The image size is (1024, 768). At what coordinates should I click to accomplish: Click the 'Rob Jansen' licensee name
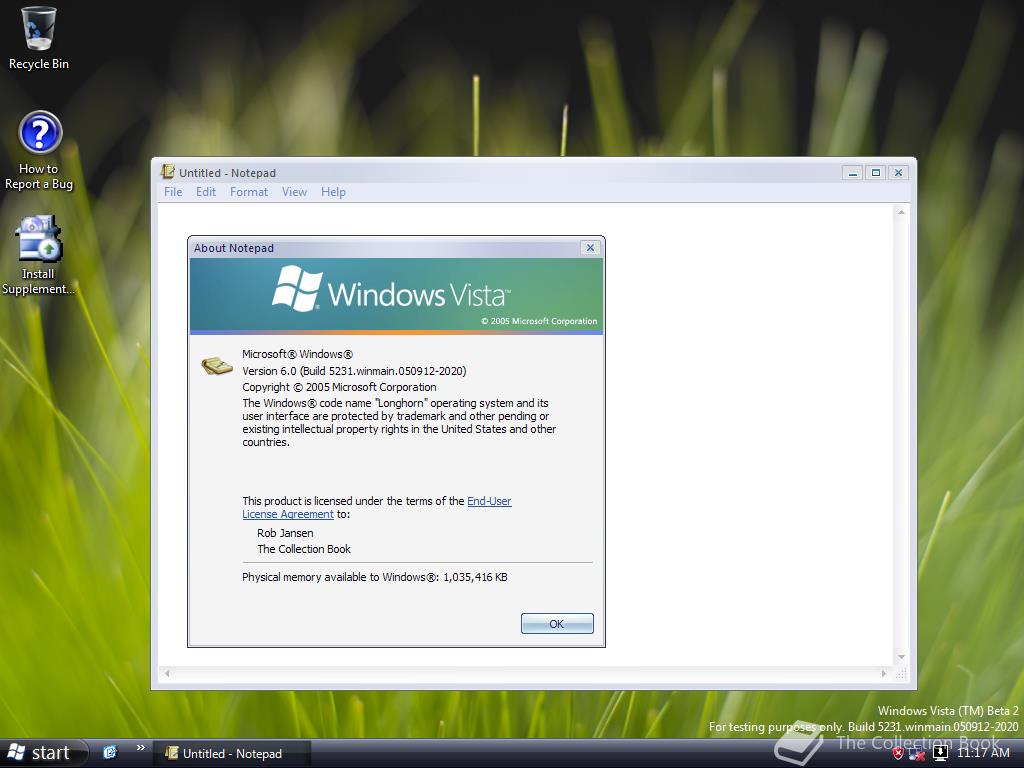[x=285, y=533]
